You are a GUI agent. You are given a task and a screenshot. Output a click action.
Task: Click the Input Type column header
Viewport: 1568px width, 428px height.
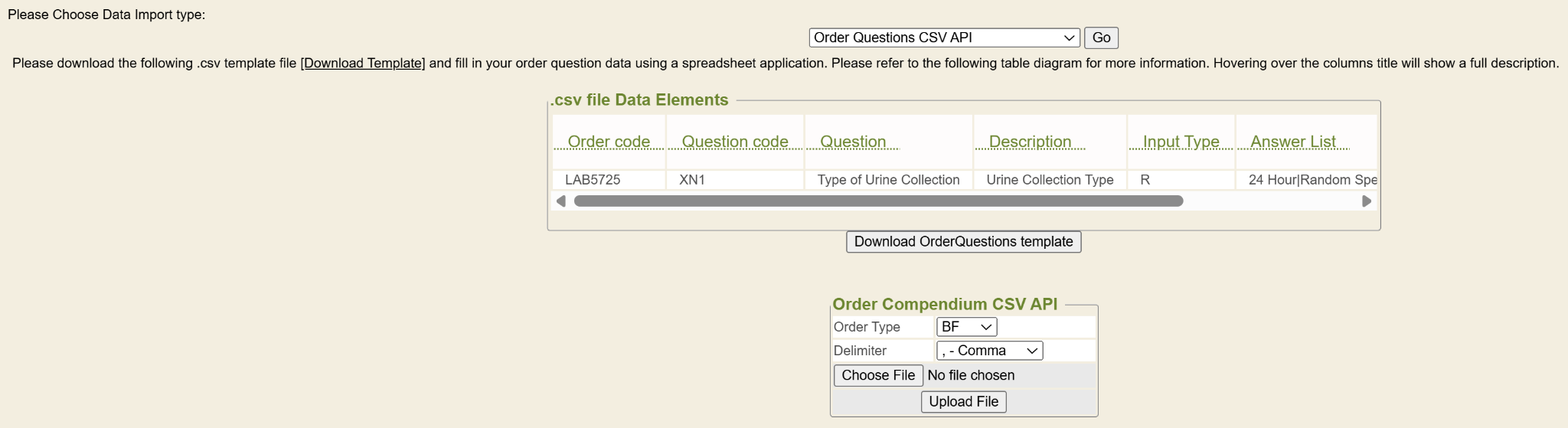pyautogui.click(x=1181, y=142)
